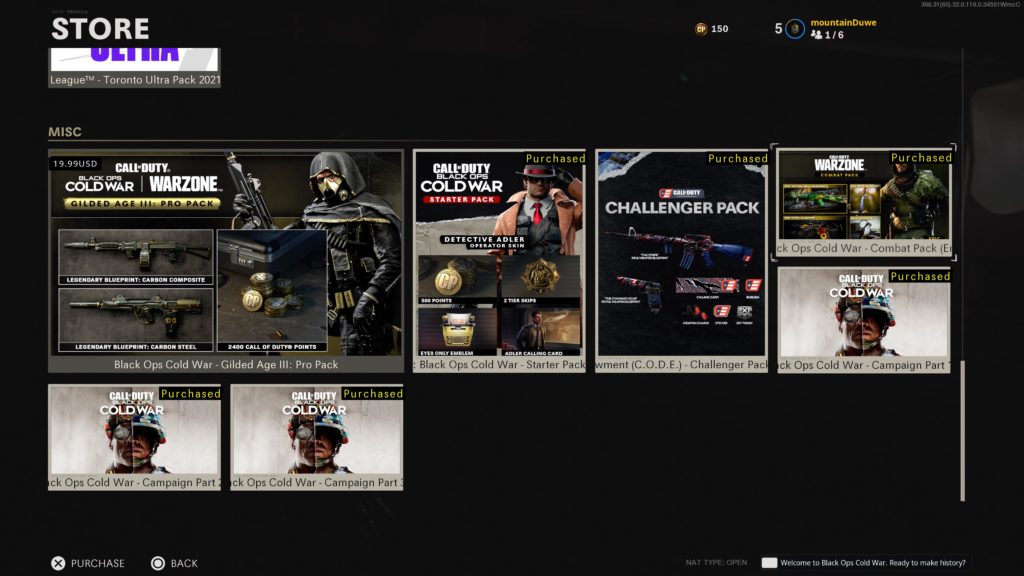The width and height of the screenshot is (1024, 576).
Task: Open the mountainDuwe player emblem icon
Action: click(795, 29)
